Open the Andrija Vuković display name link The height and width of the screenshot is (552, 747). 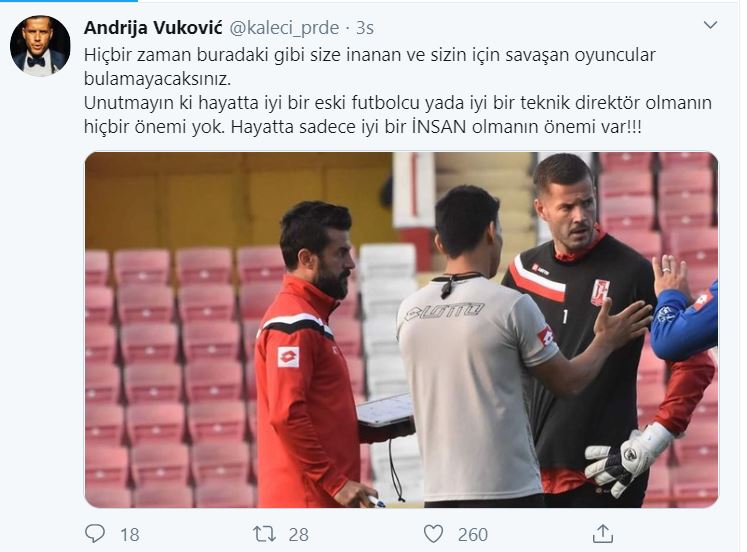[153, 28]
